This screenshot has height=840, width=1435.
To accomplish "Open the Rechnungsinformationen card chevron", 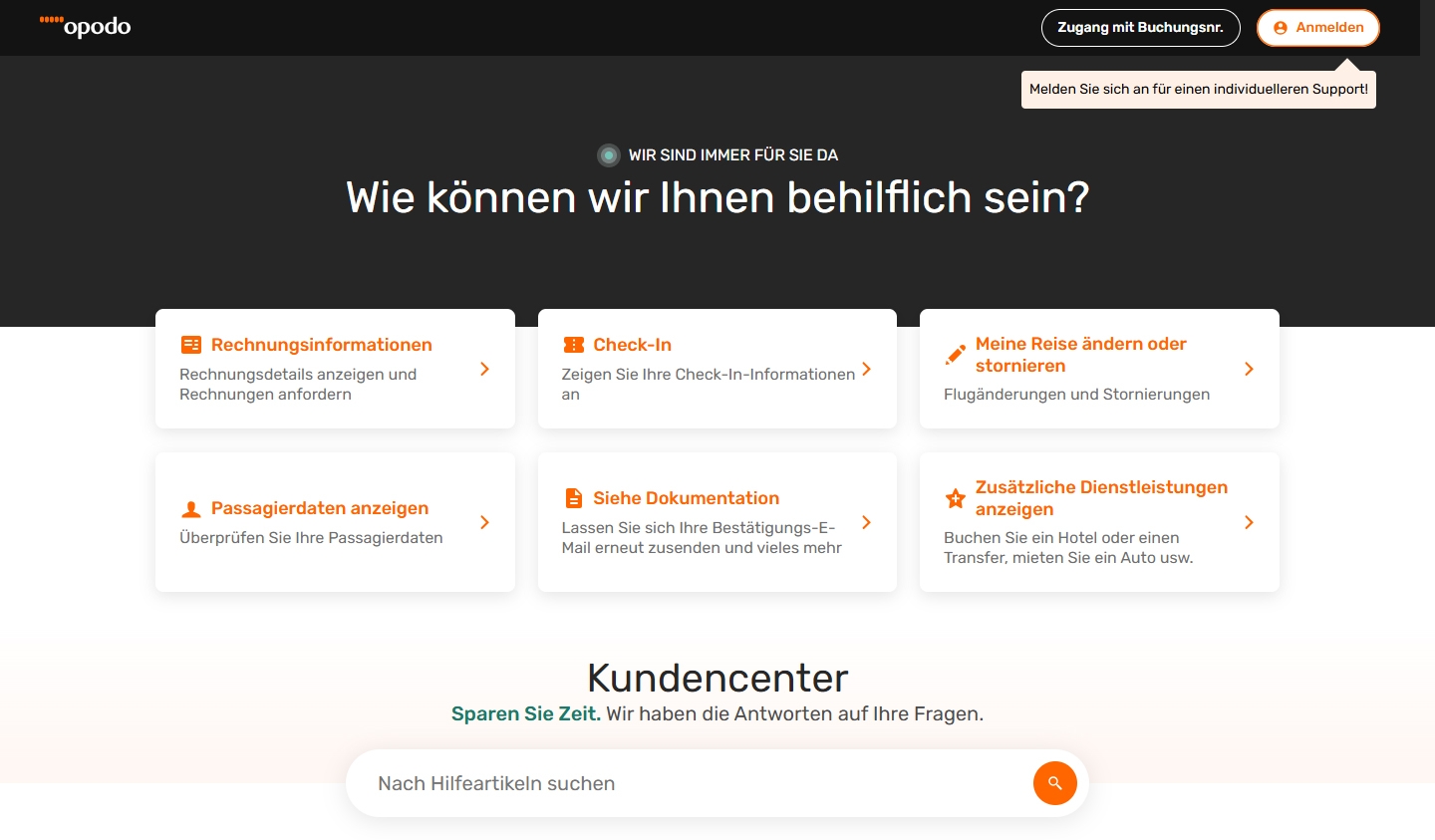I will pyautogui.click(x=484, y=369).
